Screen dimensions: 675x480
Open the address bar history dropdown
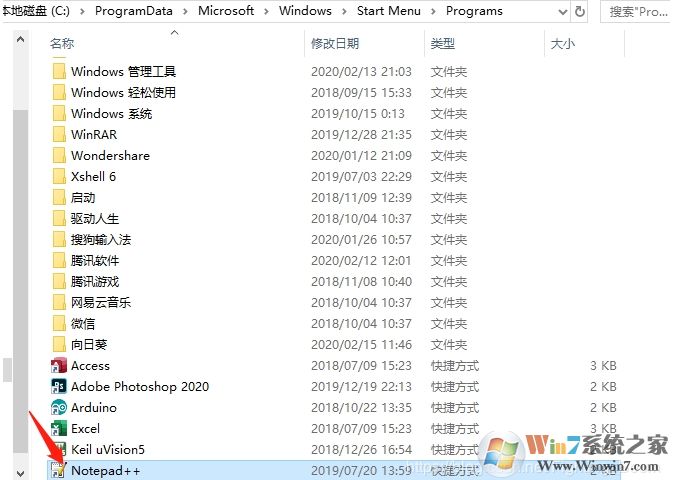pyautogui.click(x=562, y=12)
